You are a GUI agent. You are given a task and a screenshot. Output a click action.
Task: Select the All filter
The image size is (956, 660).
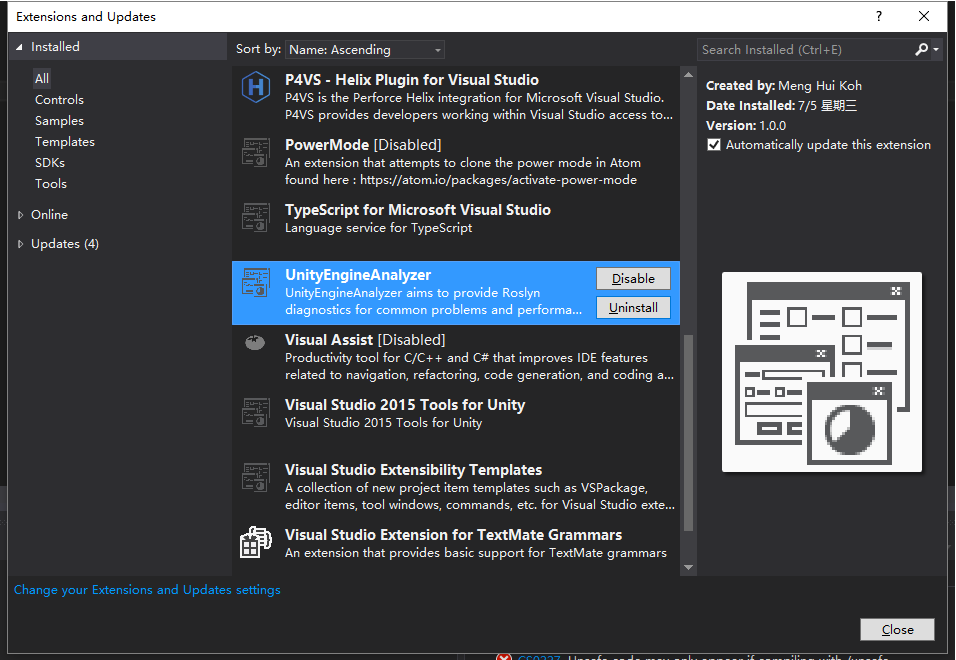(x=41, y=79)
